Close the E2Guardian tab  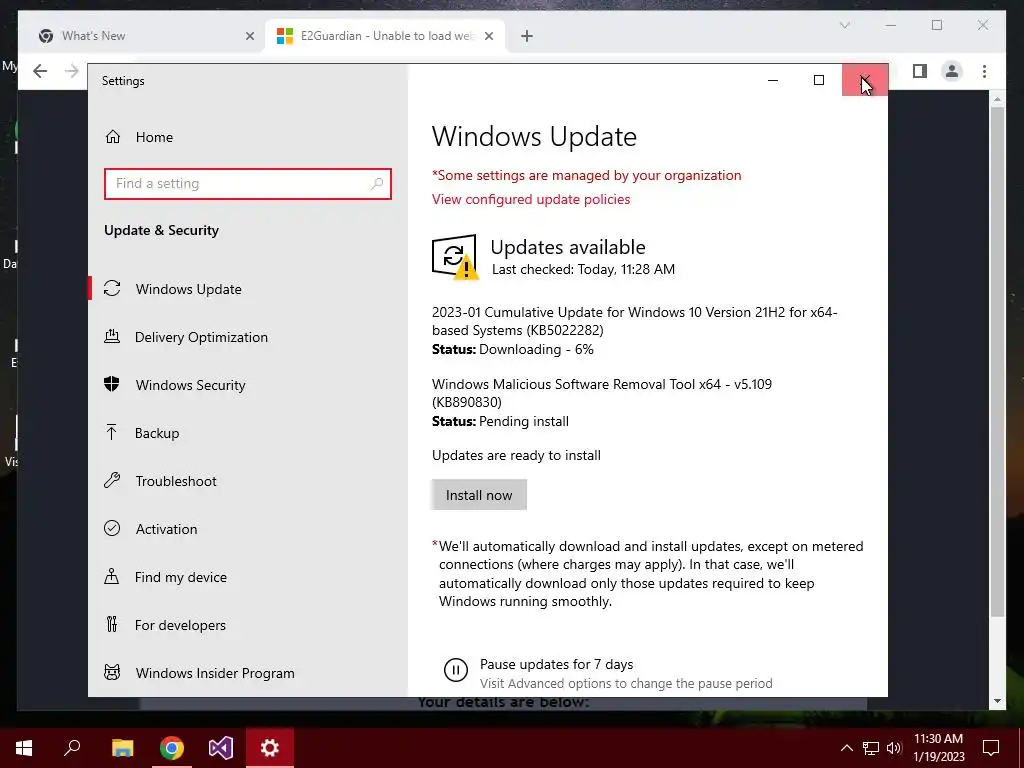click(x=488, y=36)
